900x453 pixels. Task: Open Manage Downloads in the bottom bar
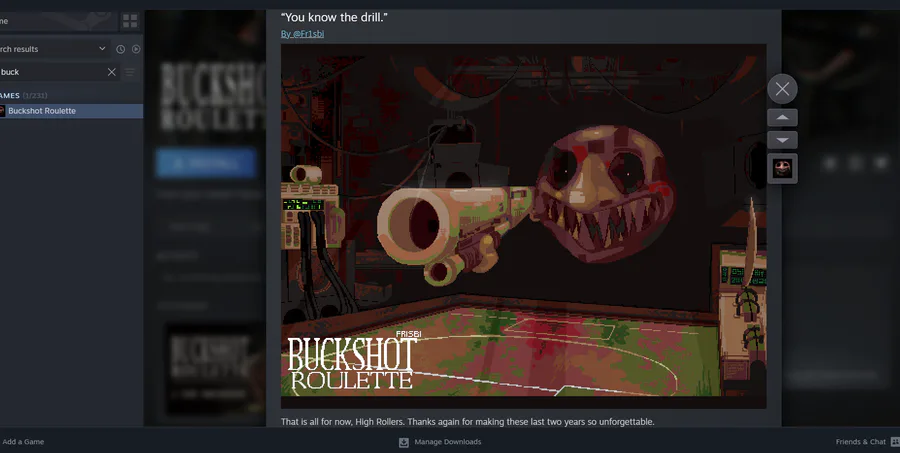440,442
